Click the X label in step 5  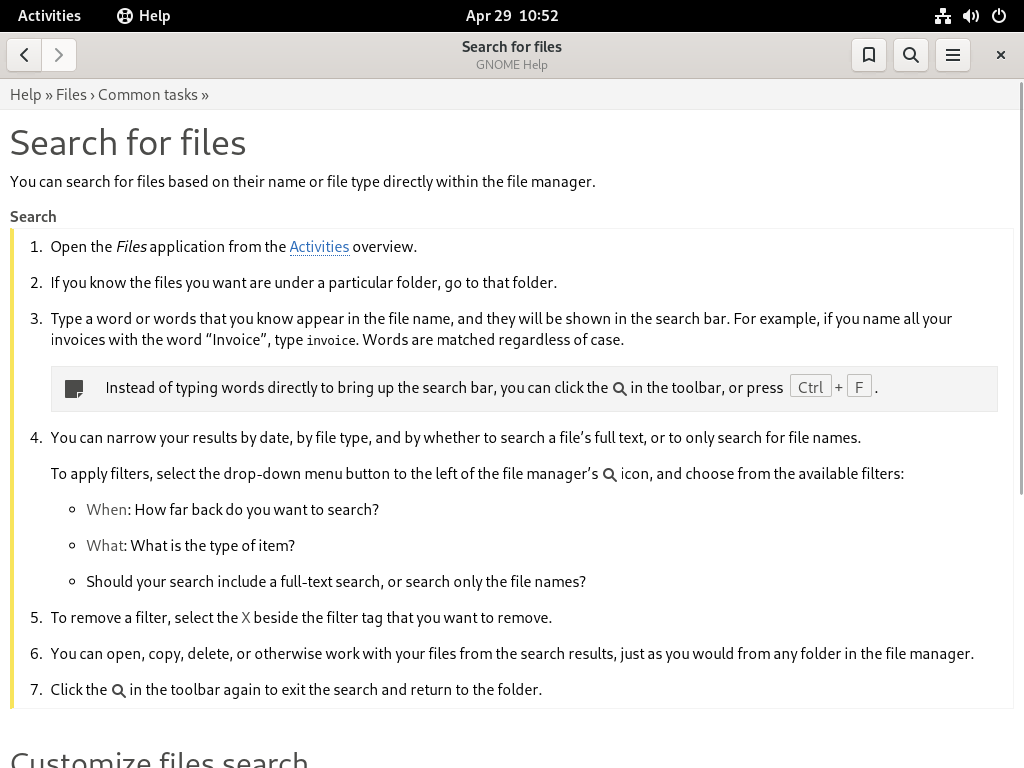[246, 618]
